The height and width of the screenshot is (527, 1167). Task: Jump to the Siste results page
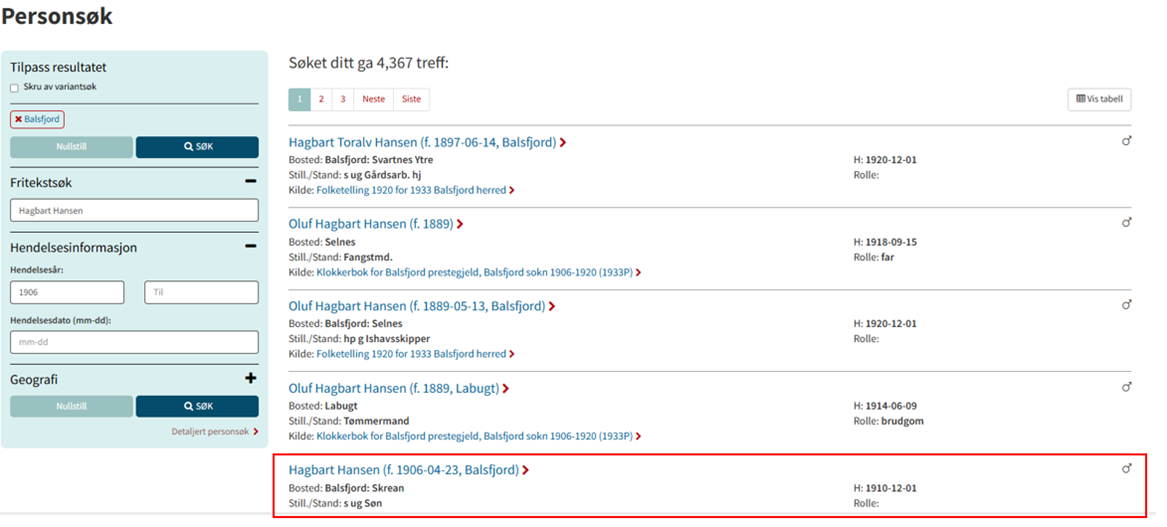click(x=411, y=99)
